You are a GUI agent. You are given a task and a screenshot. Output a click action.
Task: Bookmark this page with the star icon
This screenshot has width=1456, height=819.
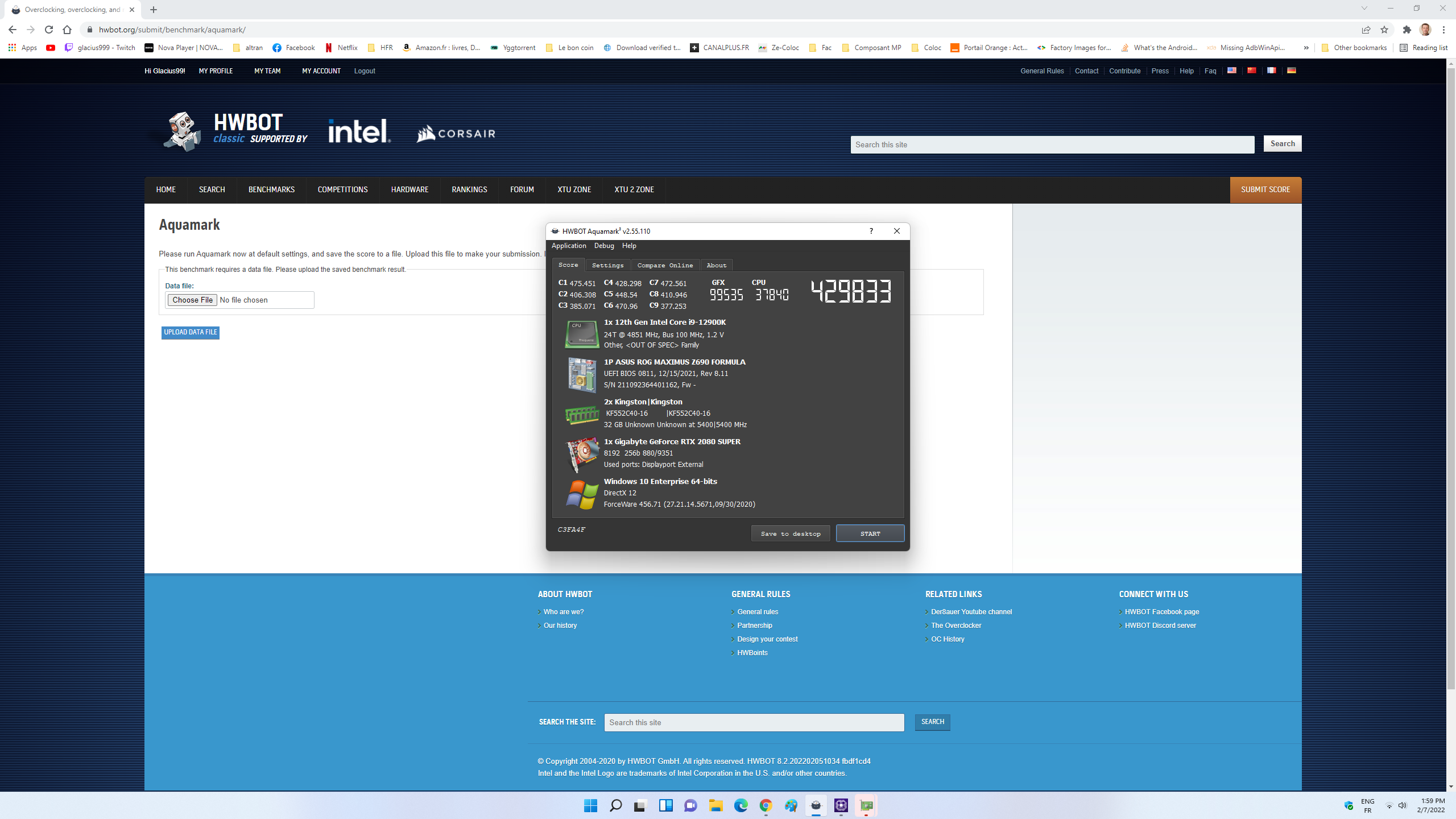coord(1384,30)
